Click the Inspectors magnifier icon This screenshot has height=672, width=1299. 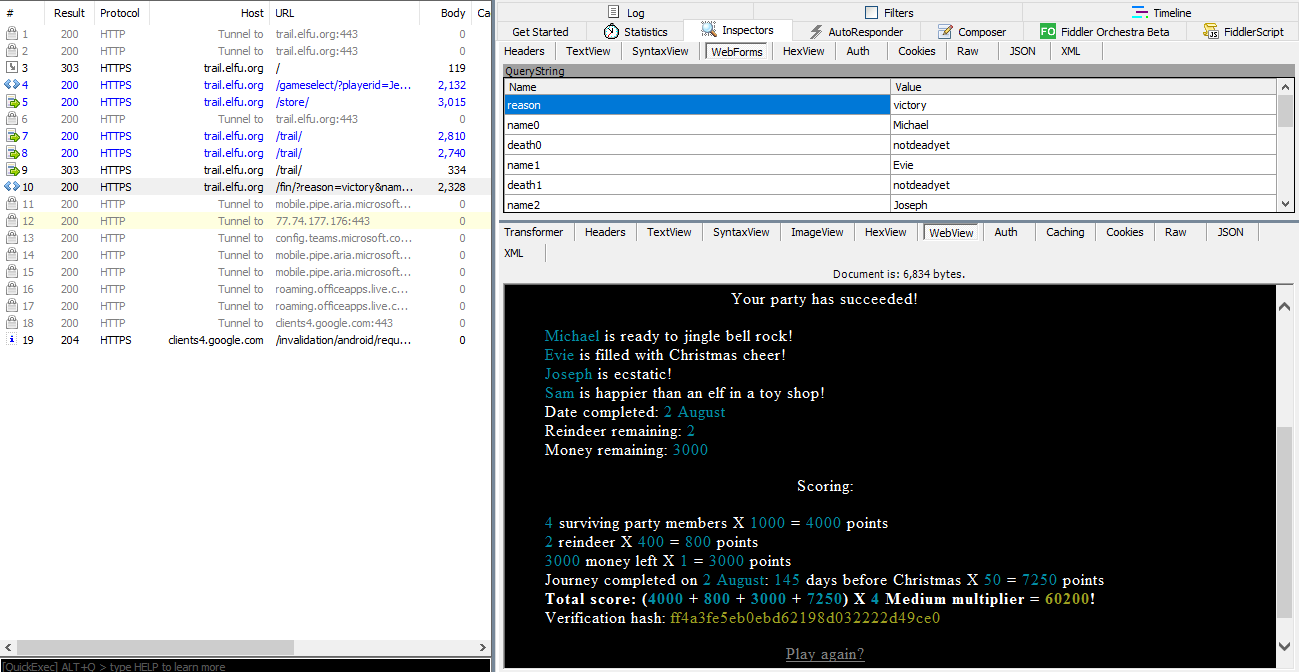[709, 31]
